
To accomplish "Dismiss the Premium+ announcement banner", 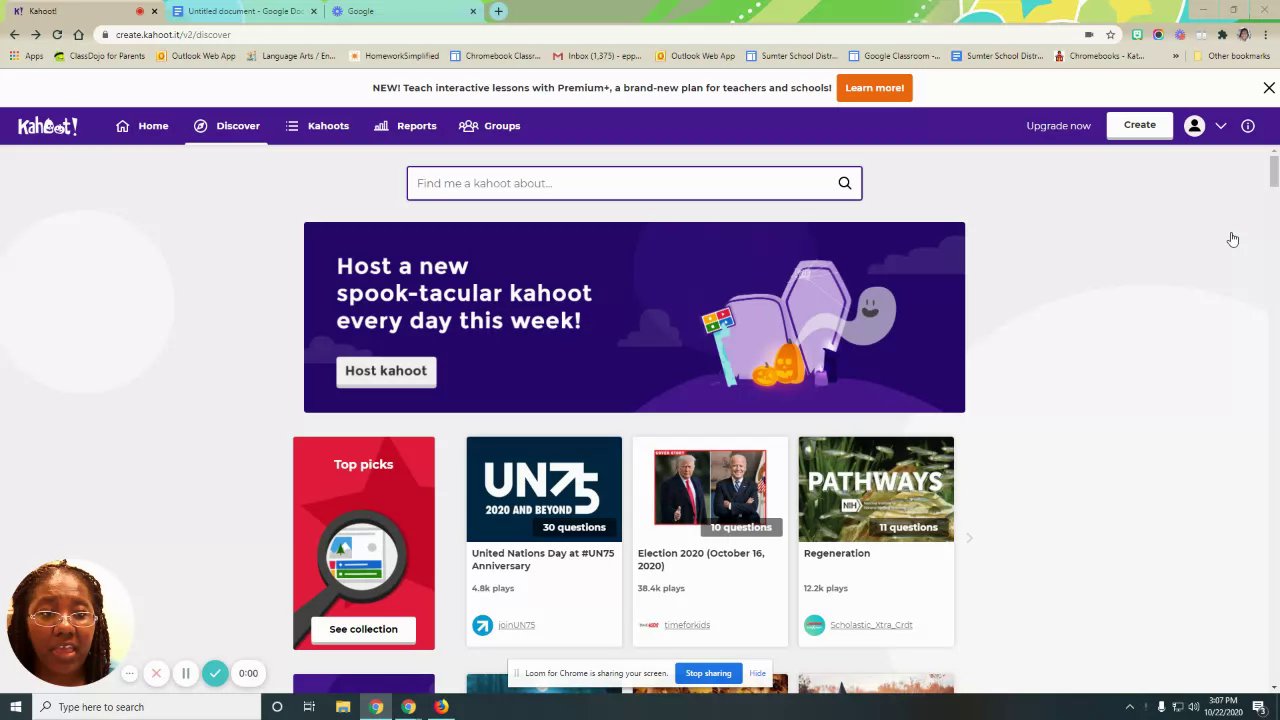I will point(1269,88).
